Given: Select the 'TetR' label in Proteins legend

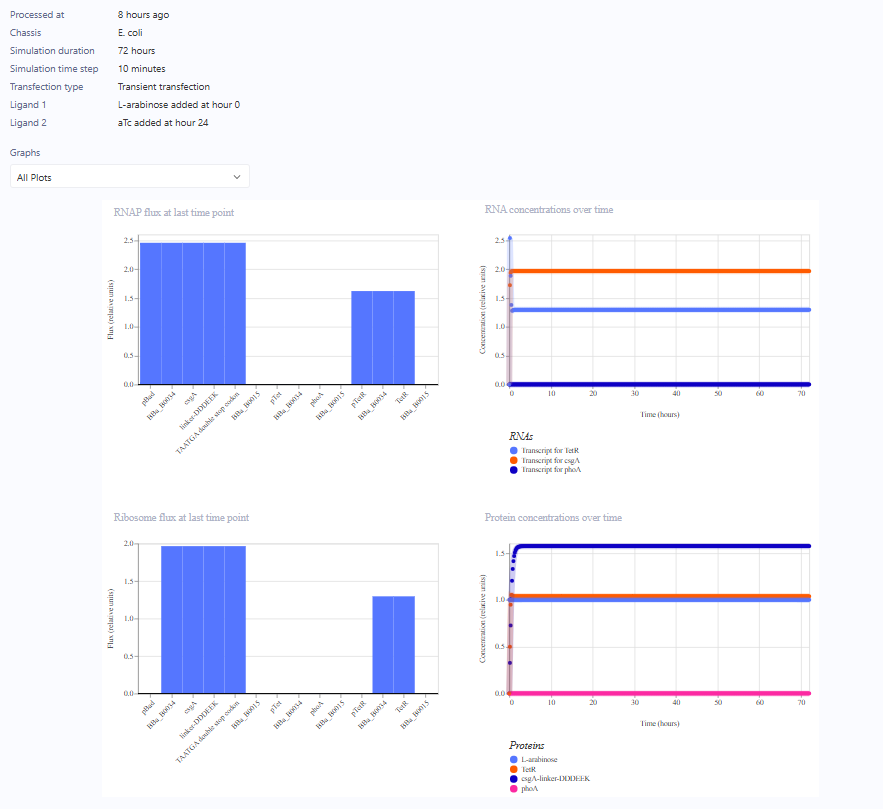Looking at the screenshot, I should coord(529,769).
